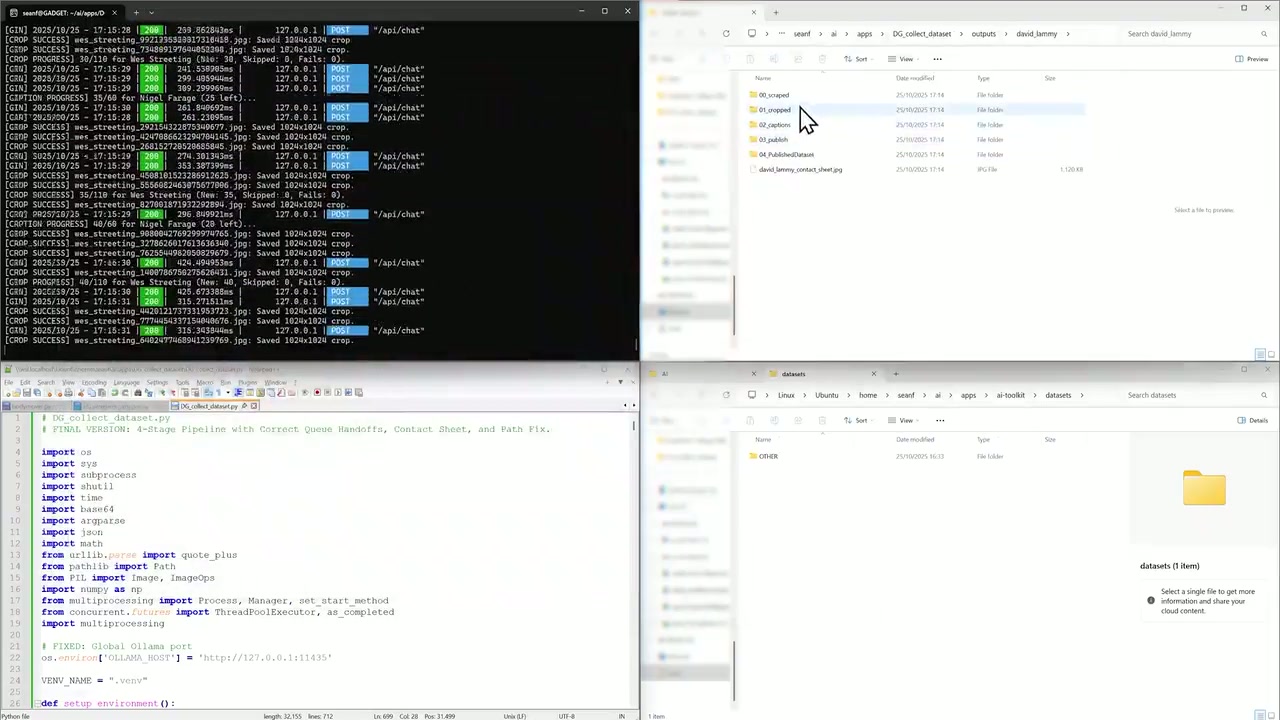Toggle the Preview pane button

pyautogui.click(x=1251, y=59)
